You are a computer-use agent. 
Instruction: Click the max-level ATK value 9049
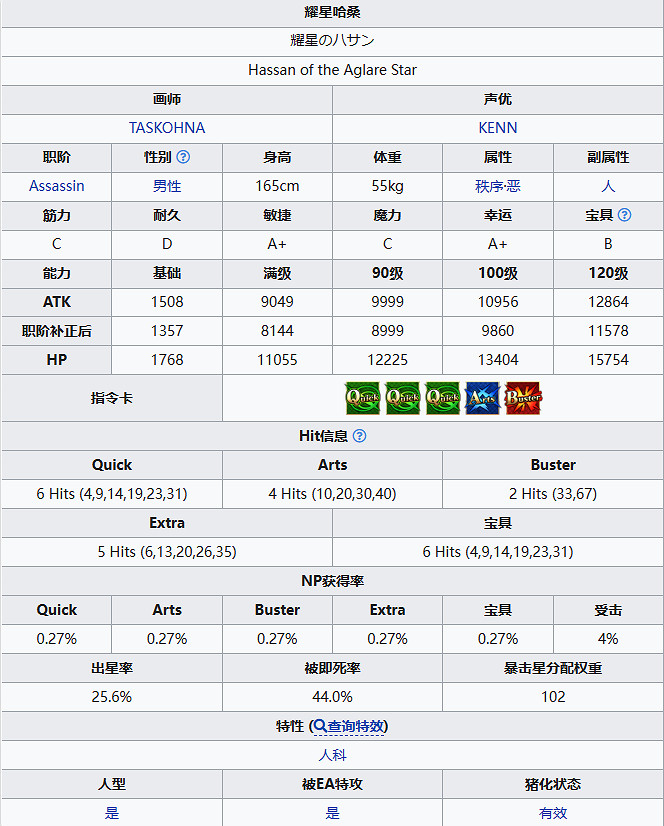tap(277, 302)
